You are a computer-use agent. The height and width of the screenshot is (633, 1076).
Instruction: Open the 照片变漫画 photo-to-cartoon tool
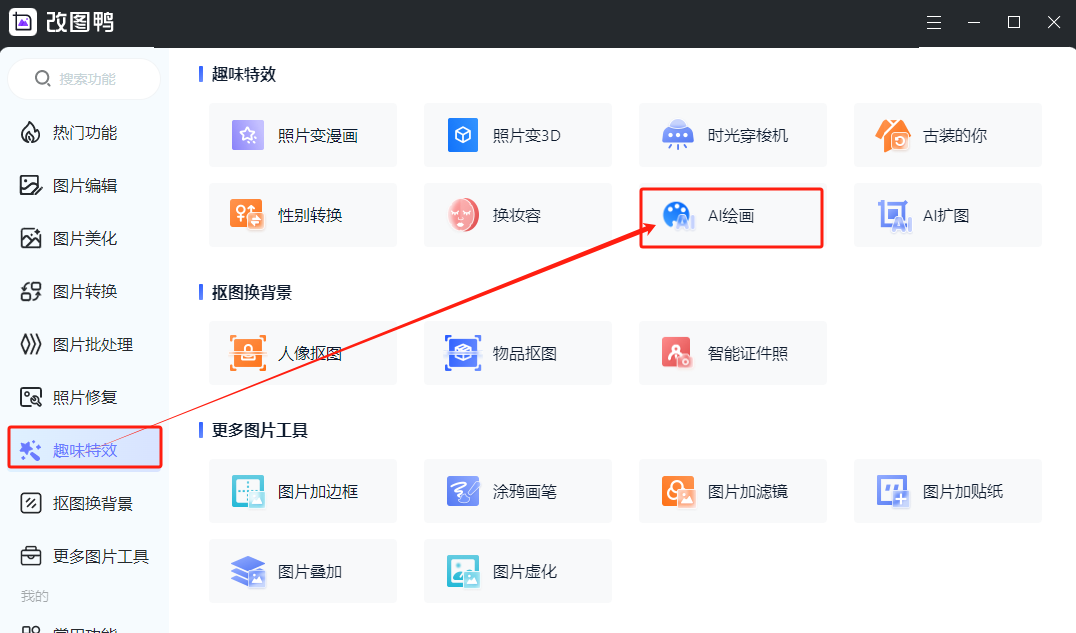[x=302, y=135]
